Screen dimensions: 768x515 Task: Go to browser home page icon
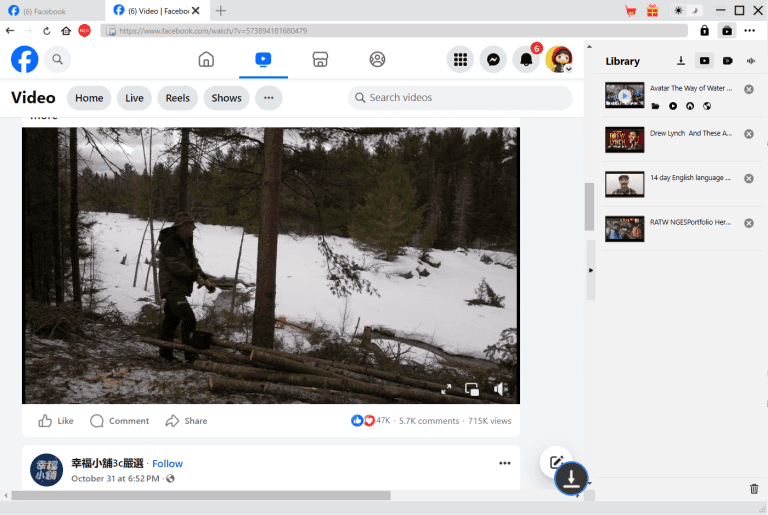point(66,31)
